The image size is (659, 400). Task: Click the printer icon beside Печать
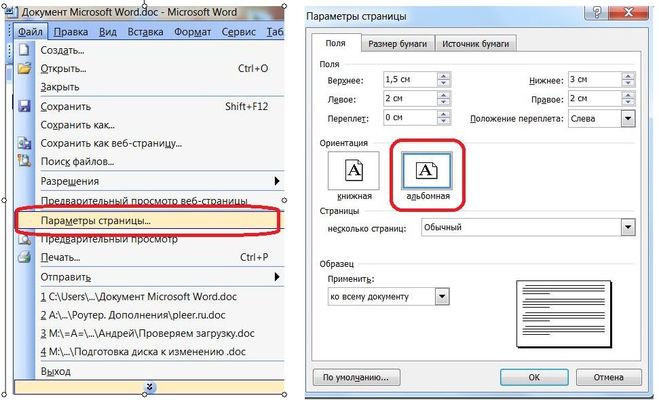point(25,257)
